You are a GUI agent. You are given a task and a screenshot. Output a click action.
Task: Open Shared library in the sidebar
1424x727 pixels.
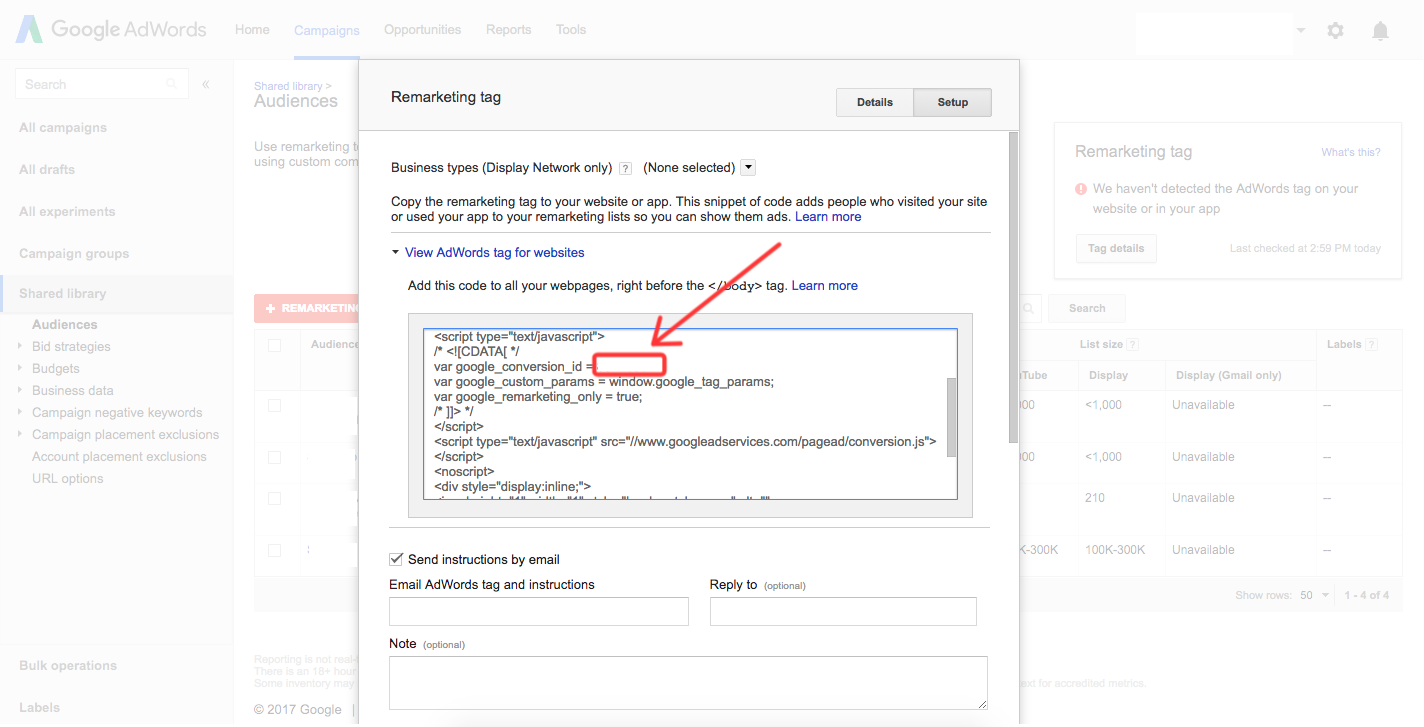pyautogui.click(x=62, y=294)
